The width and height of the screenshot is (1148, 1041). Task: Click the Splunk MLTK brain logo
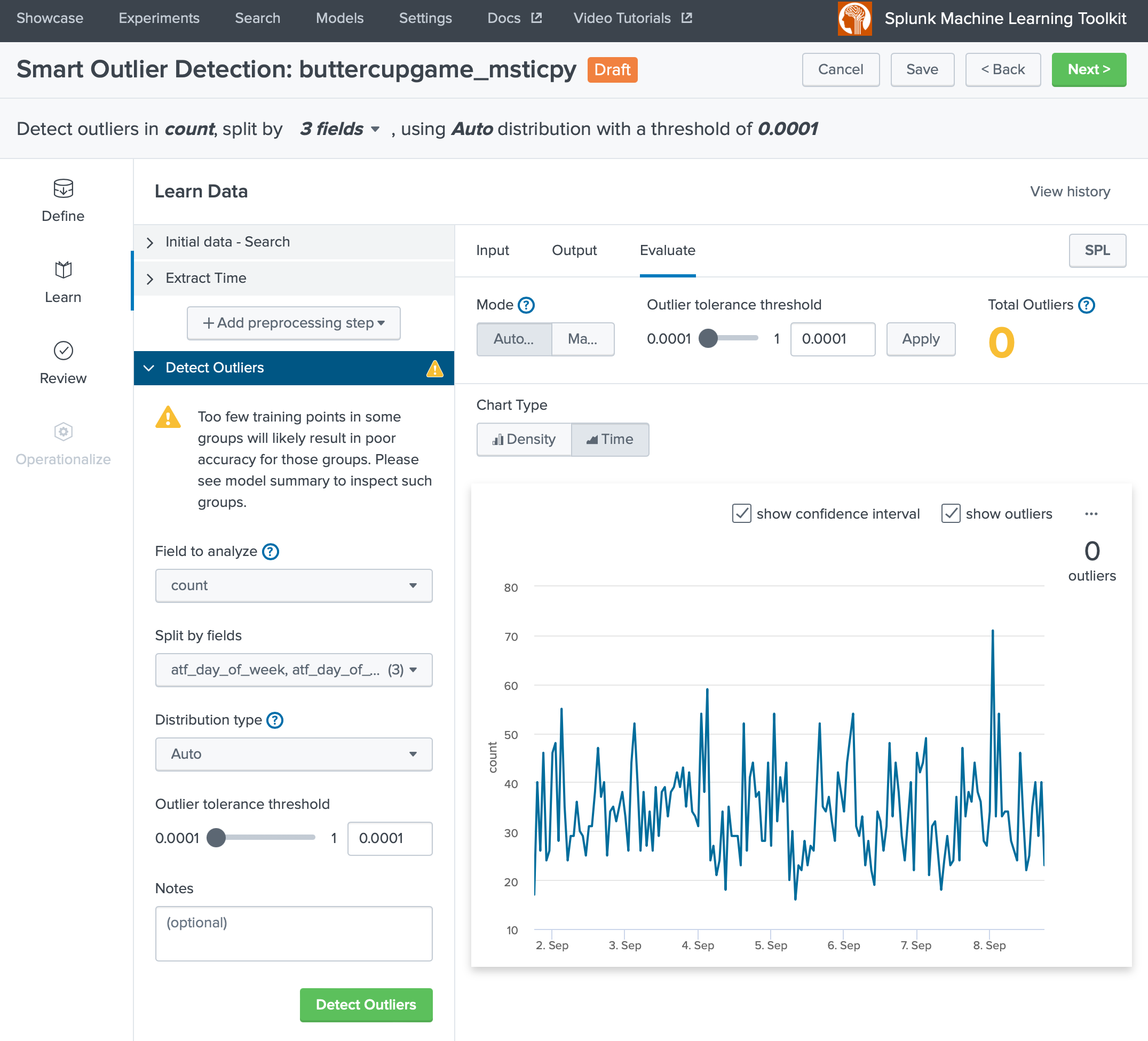pyautogui.click(x=854, y=19)
